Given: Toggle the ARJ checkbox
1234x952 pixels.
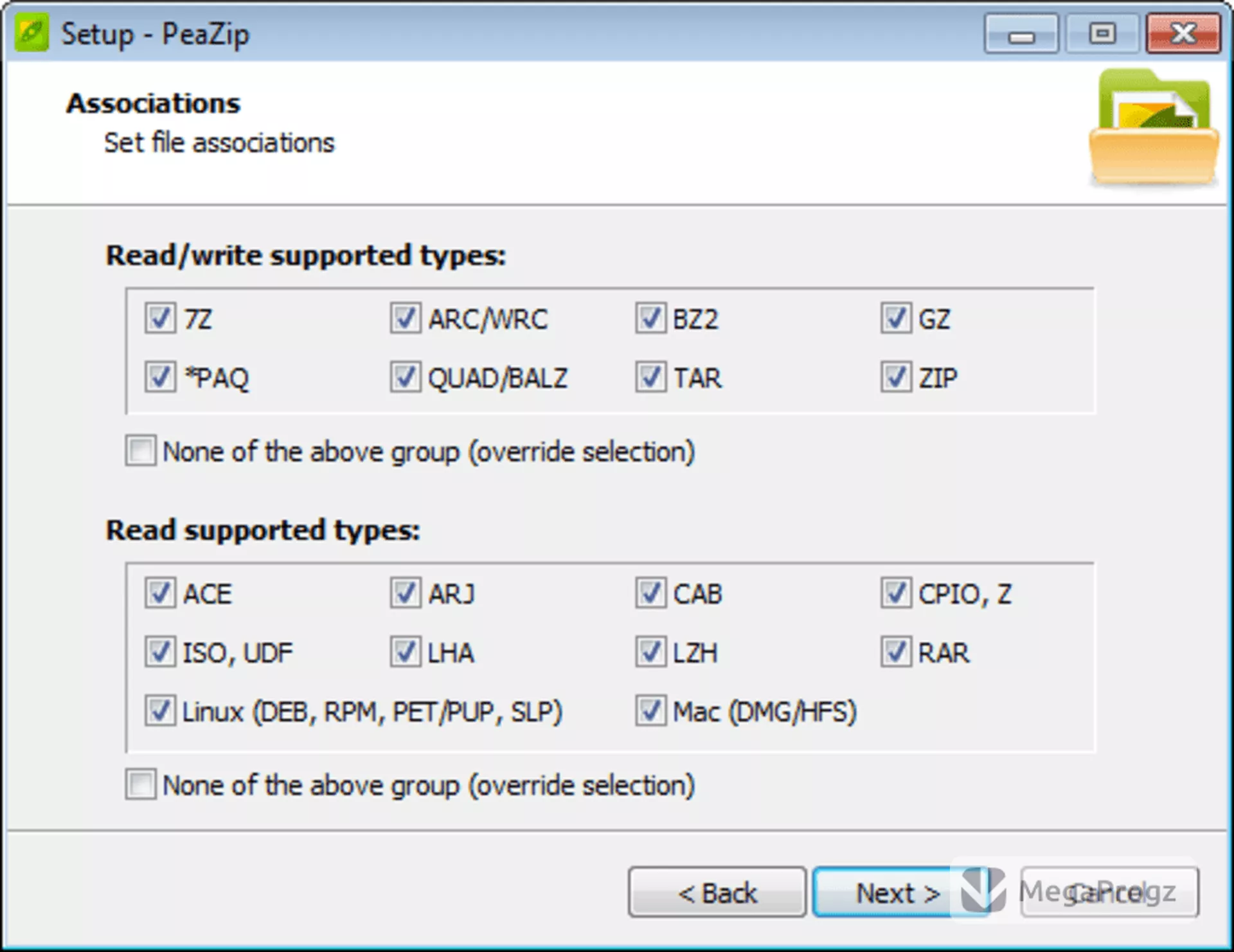Looking at the screenshot, I should coord(406,593).
